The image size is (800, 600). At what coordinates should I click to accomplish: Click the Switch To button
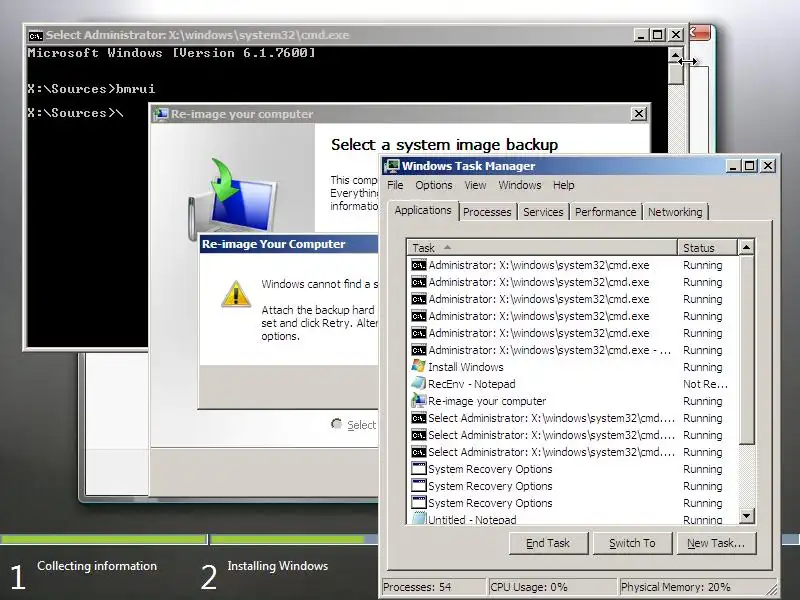pyautogui.click(x=632, y=543)
